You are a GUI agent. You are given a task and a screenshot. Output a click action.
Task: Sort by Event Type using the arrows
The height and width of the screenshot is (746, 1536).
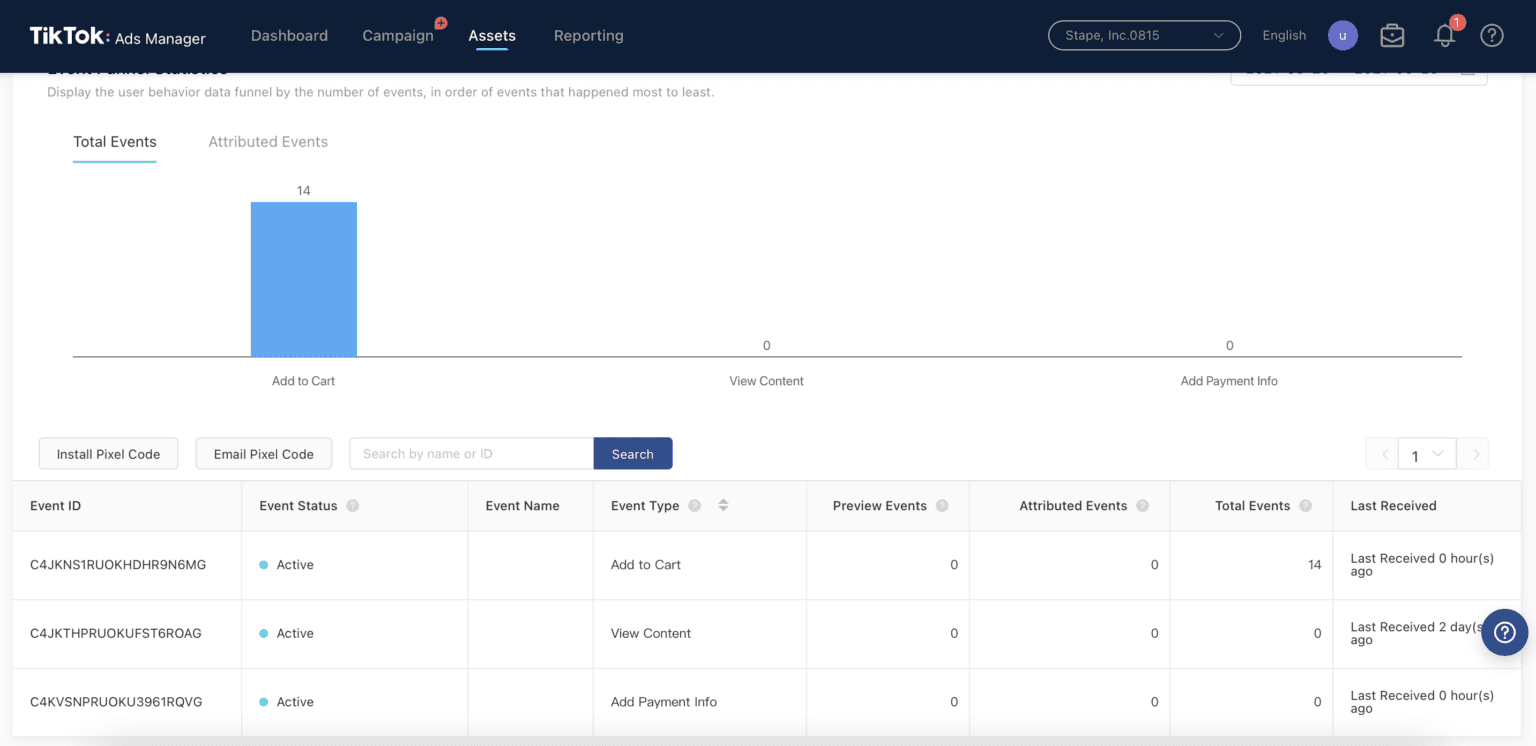[x=723, y=506]
